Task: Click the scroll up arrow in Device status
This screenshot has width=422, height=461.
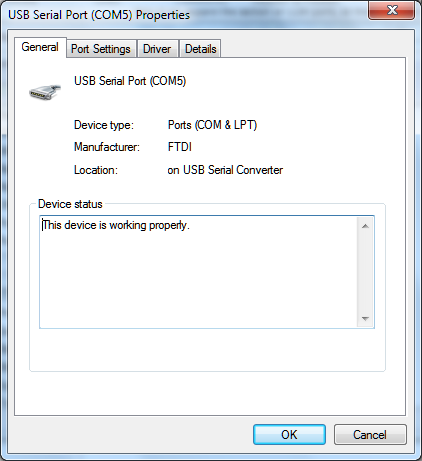Action: (x=365, y=226)
